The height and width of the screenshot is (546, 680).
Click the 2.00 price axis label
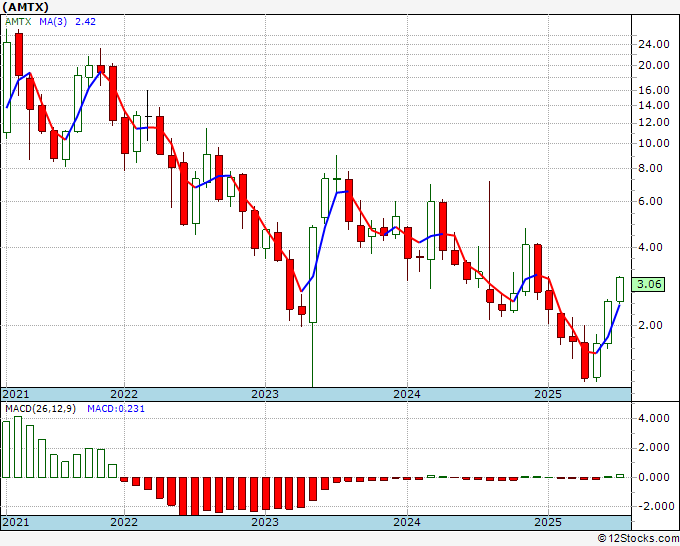[x=651, y=325]
